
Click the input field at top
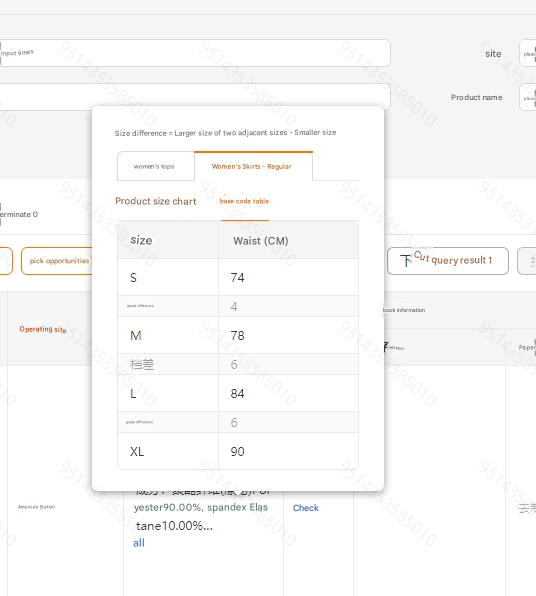click(195, 53)
